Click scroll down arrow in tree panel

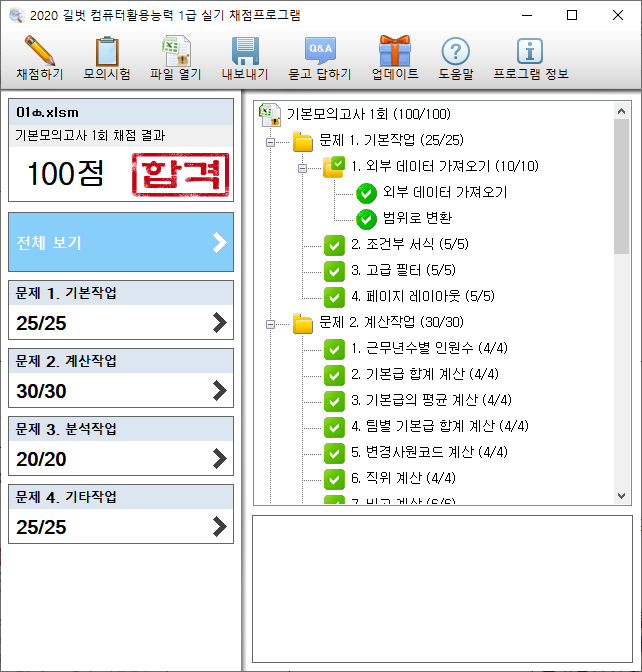pos(621,495)
